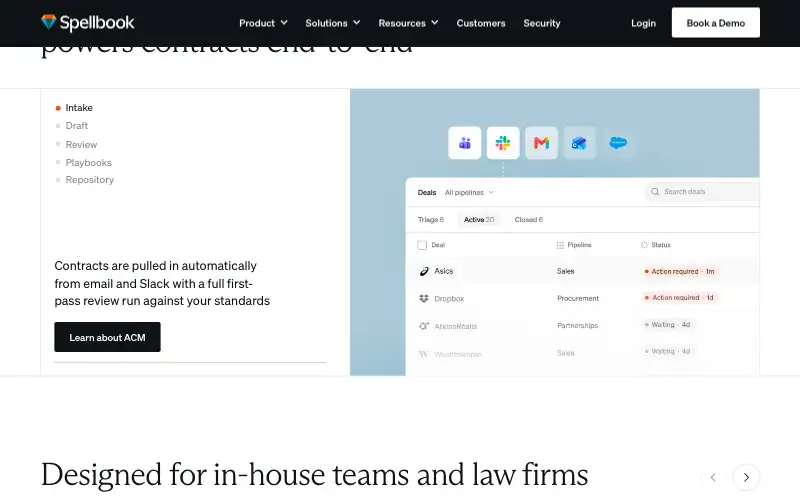Click Dropbox Action required 1d status badge

tap(679, 297)
